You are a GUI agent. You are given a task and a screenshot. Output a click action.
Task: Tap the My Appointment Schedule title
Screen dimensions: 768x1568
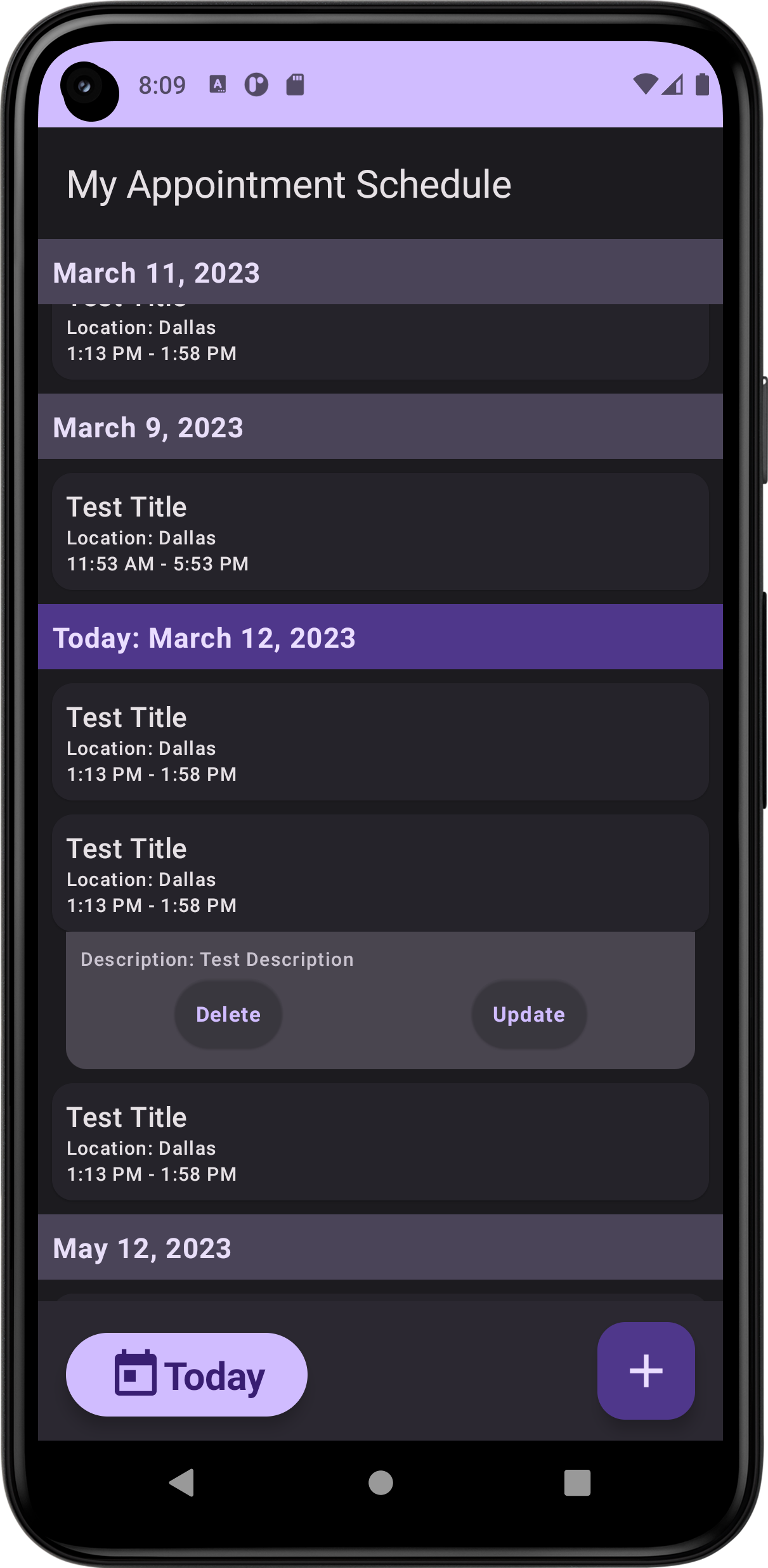(289, 184)
